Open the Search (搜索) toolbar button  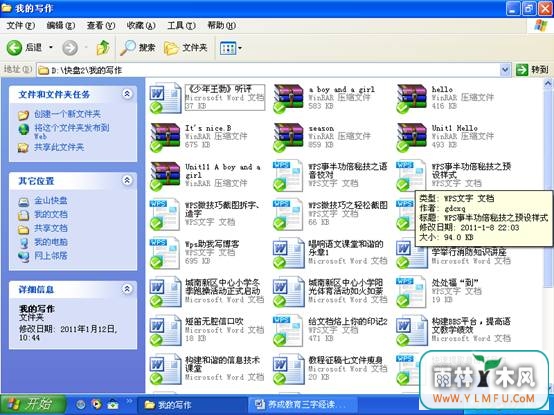pos(137,48)
